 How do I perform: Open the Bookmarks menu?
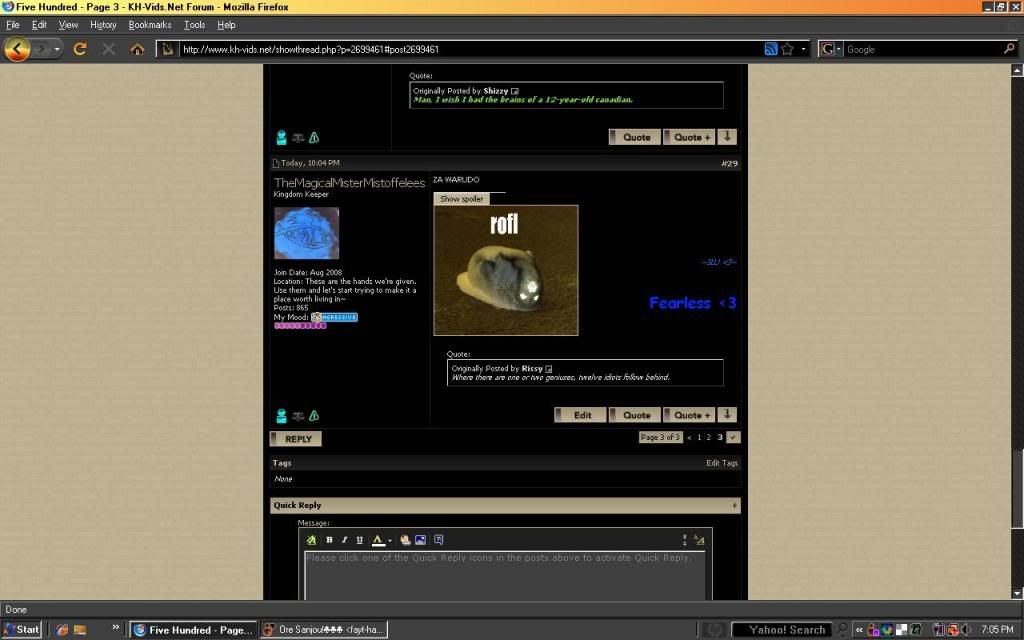pos(149,24)
